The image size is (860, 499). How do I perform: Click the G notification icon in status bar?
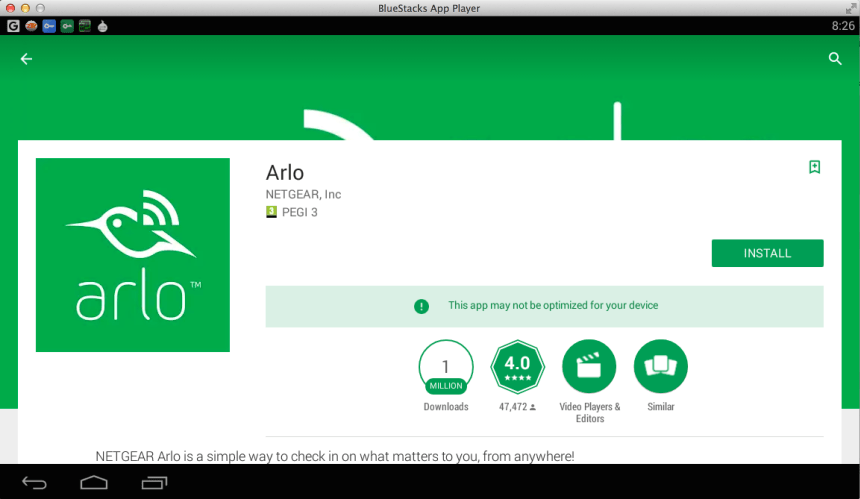click(13, 26)
